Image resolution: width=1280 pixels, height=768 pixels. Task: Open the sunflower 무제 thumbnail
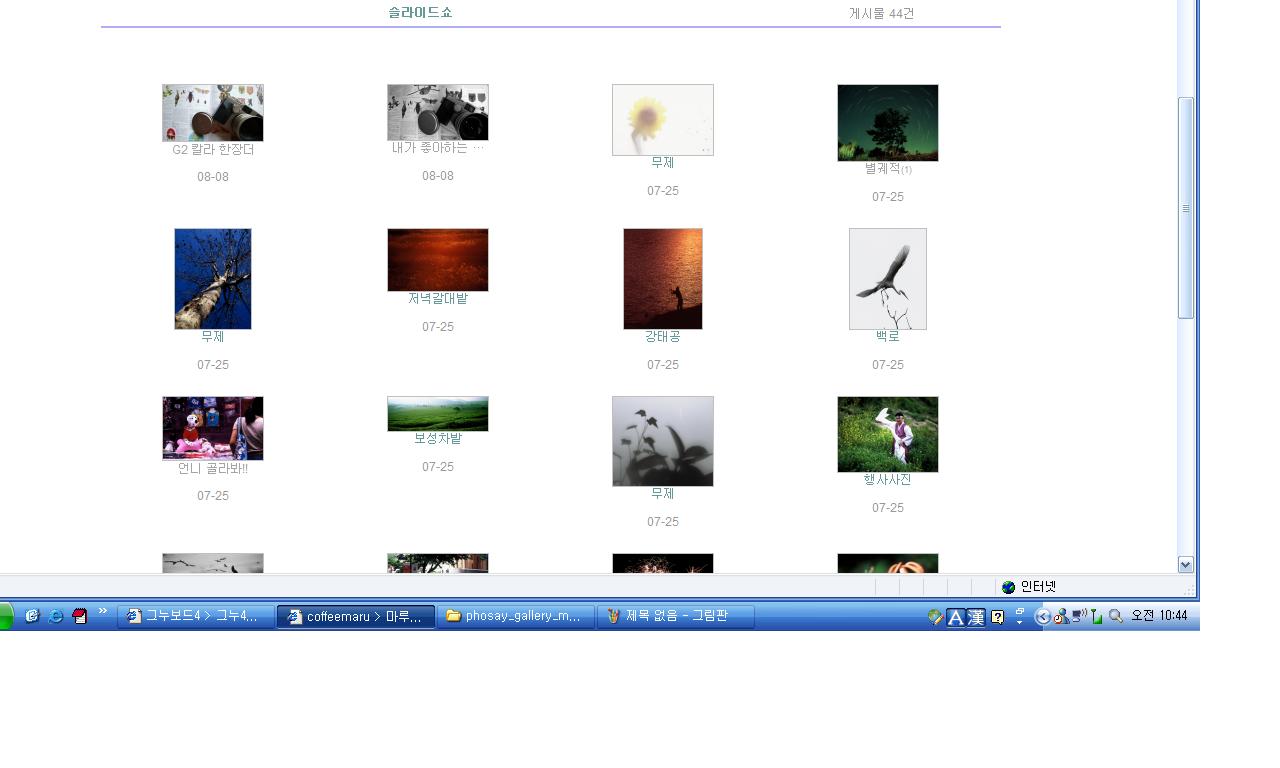tap(662, 120)
